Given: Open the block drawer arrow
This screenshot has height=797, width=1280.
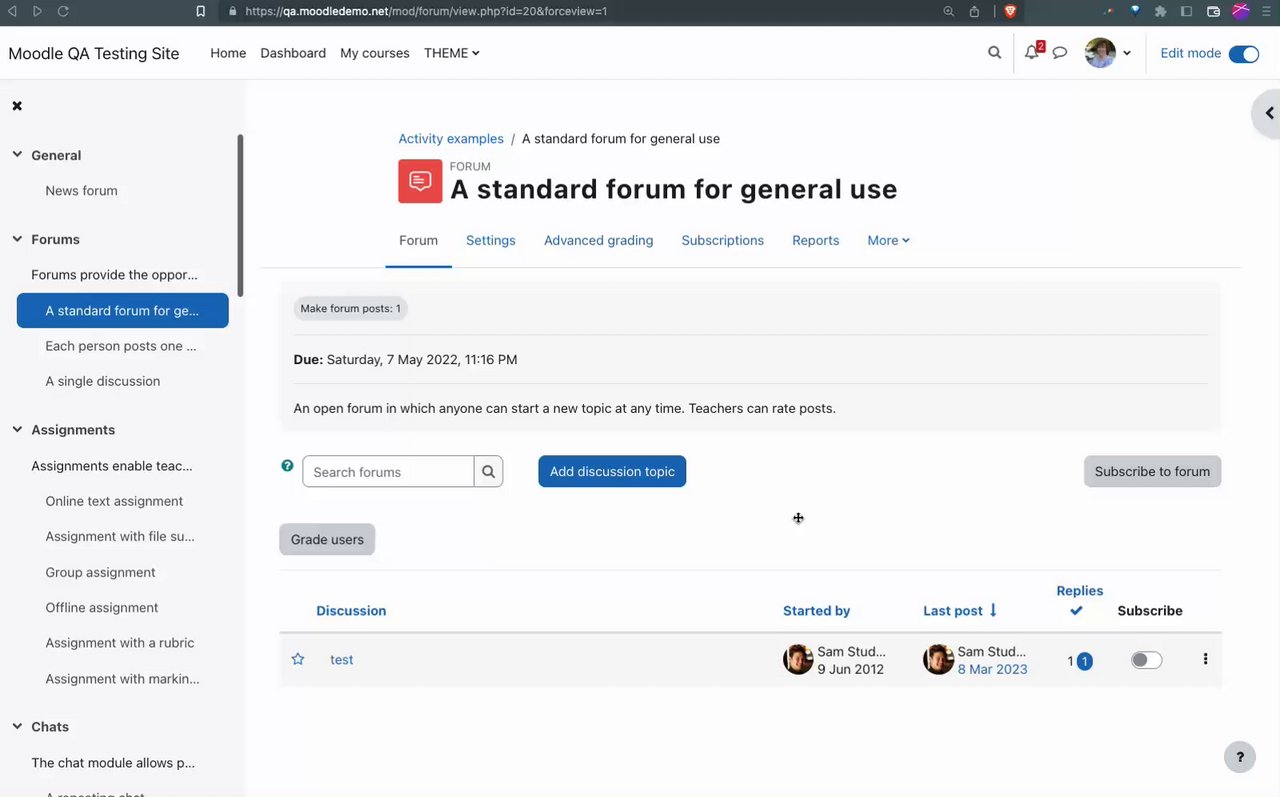Looking at the screenshot, I should tap(1268, 113).
